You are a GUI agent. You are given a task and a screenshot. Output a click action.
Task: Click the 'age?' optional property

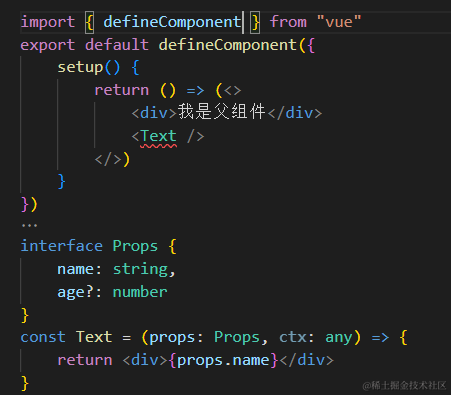(76, 293)
